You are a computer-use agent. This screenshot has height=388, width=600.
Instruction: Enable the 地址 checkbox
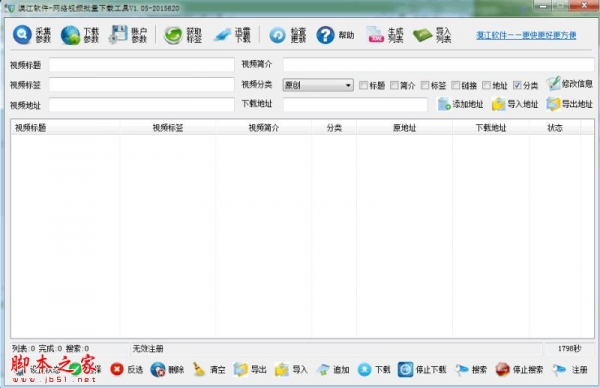click(486, 85)
